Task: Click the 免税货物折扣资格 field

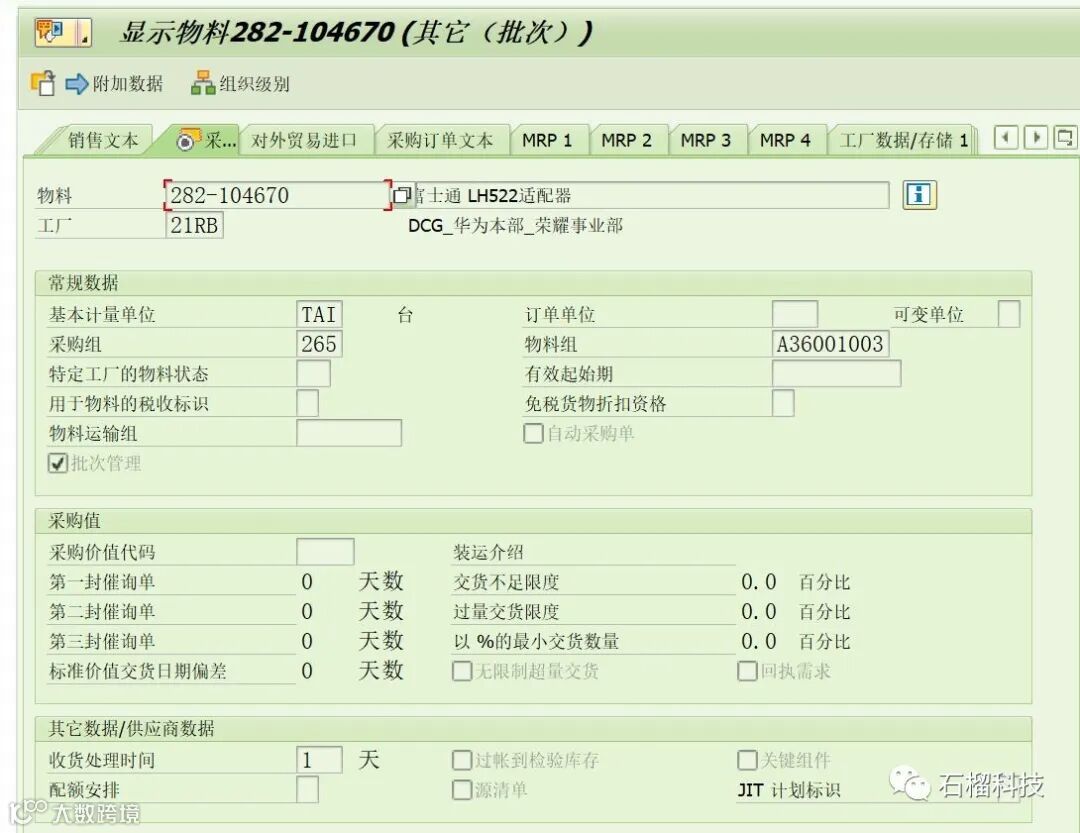Action: pos(783,403)
